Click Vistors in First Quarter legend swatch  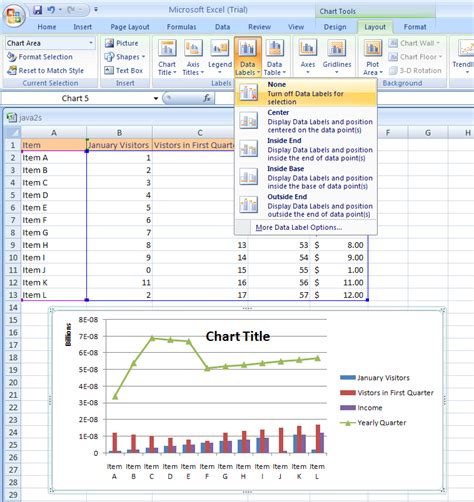348,393
